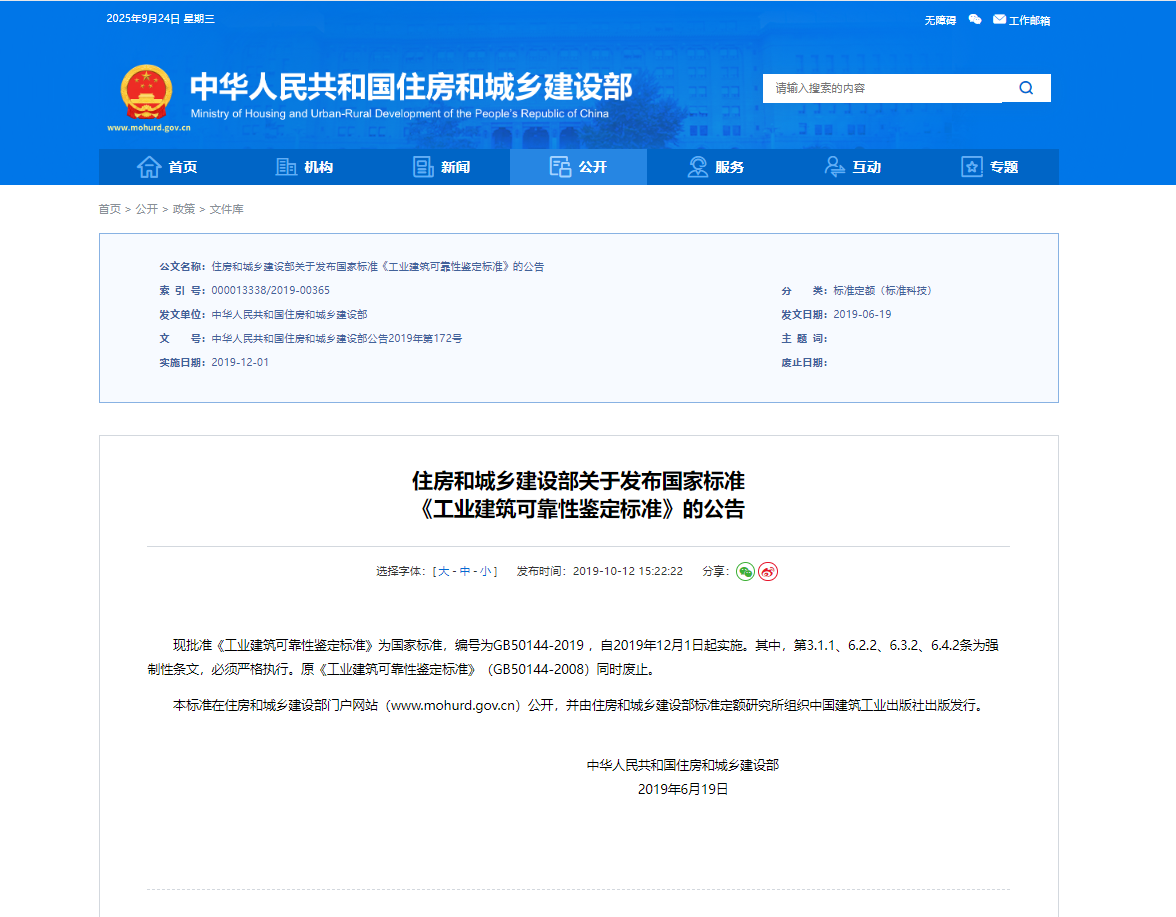Share article via red Weibo icon
Image resolution: width=1176 pixels, height=917 pixels.
[x=768, y=571]
